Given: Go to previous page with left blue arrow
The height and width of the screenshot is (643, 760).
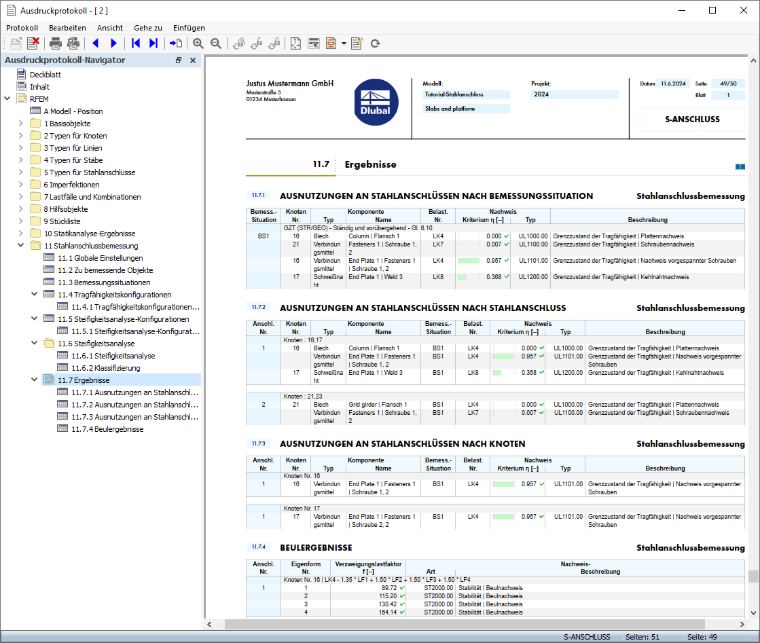Looking at the screenshot, I should 96,44.
